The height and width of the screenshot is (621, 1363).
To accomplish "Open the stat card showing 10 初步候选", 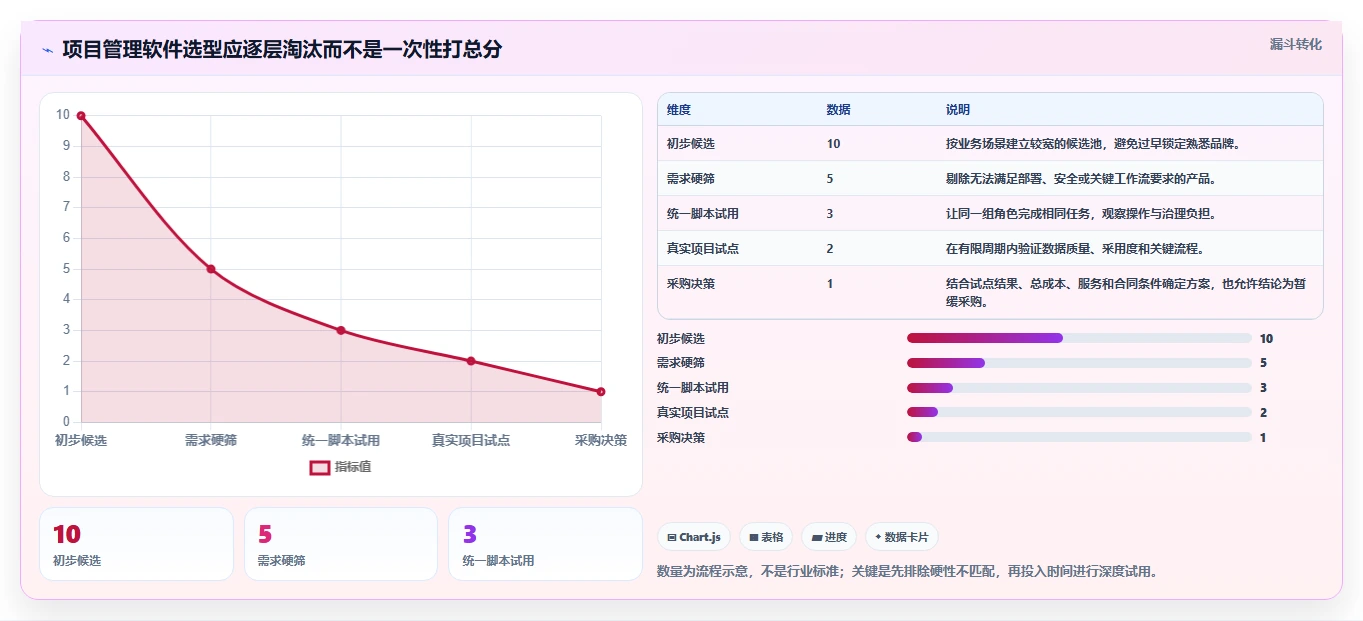I will tap(136, 544).
